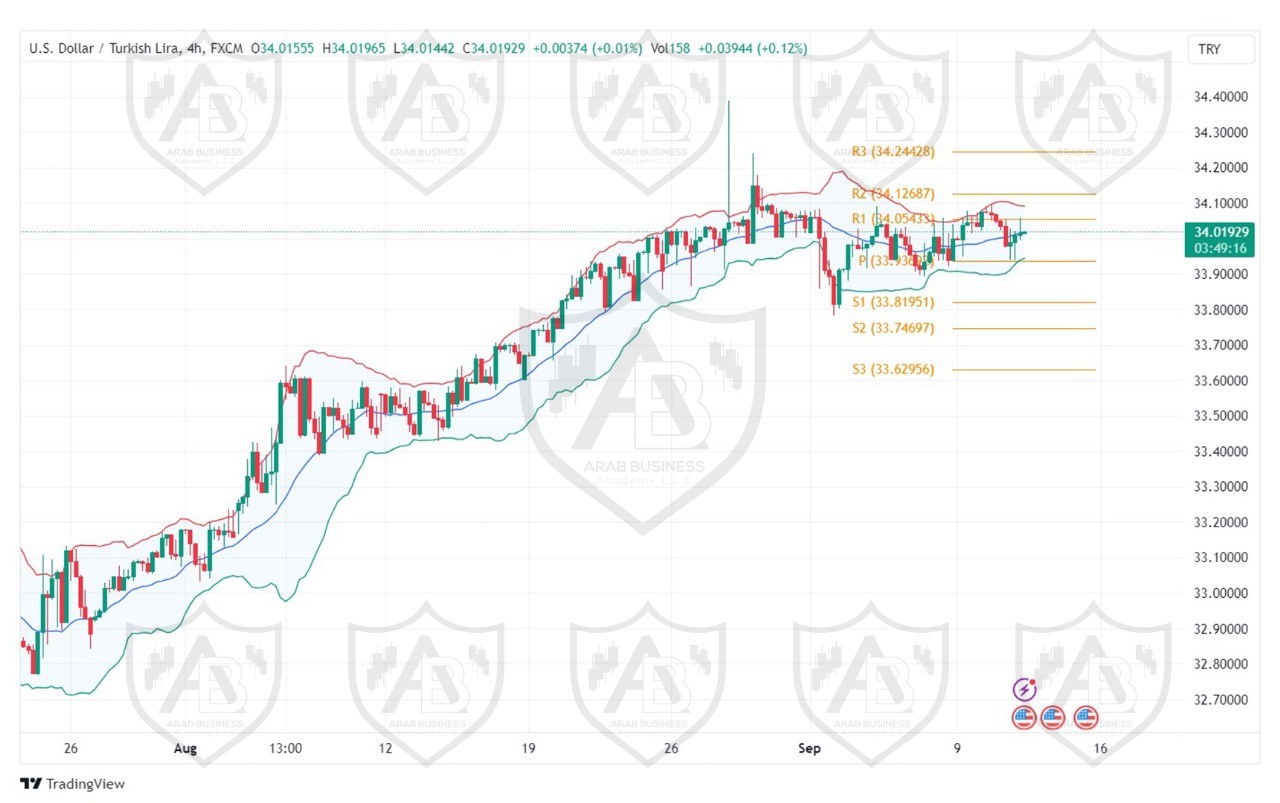Select the R1 pivot resistance label
This screenshot has width=1280, height=803.
893,219
